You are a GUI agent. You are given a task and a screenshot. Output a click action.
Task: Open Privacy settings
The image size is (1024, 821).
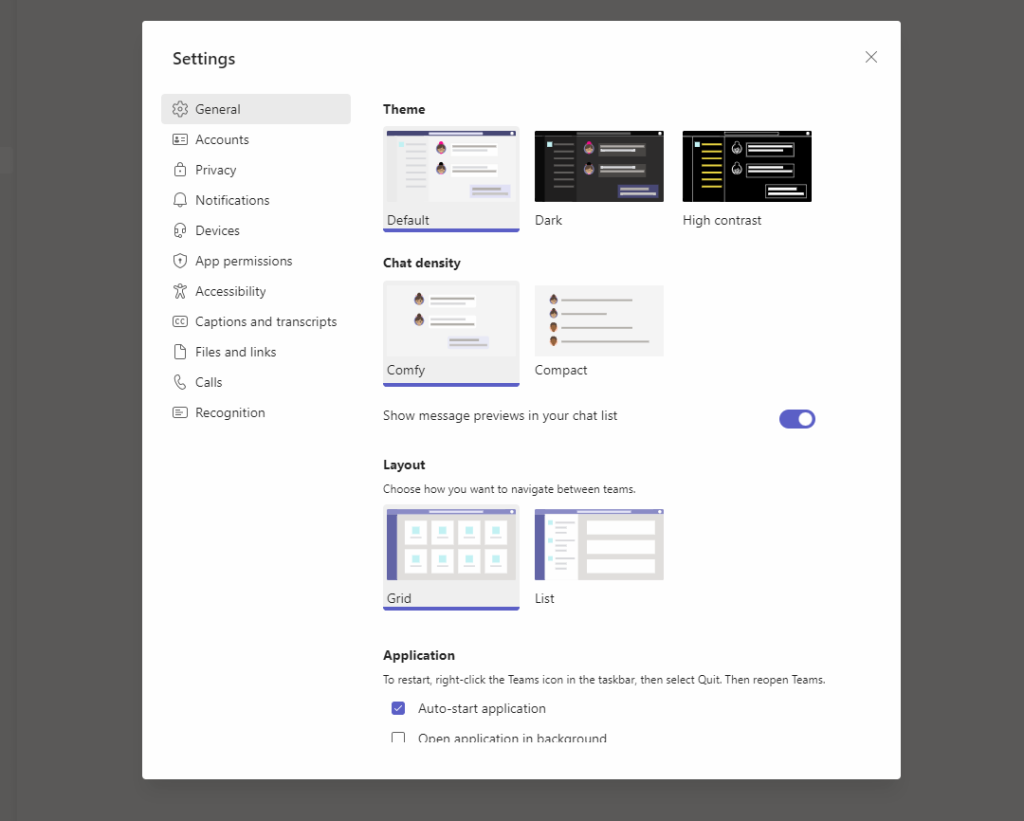[256, 170]
